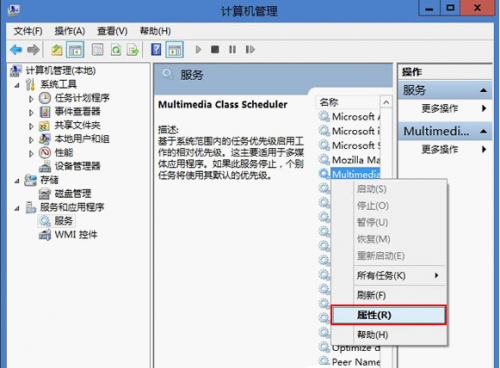Click the Refresh toolbar icon
500x368 pixels.
[x=116, y=50]
